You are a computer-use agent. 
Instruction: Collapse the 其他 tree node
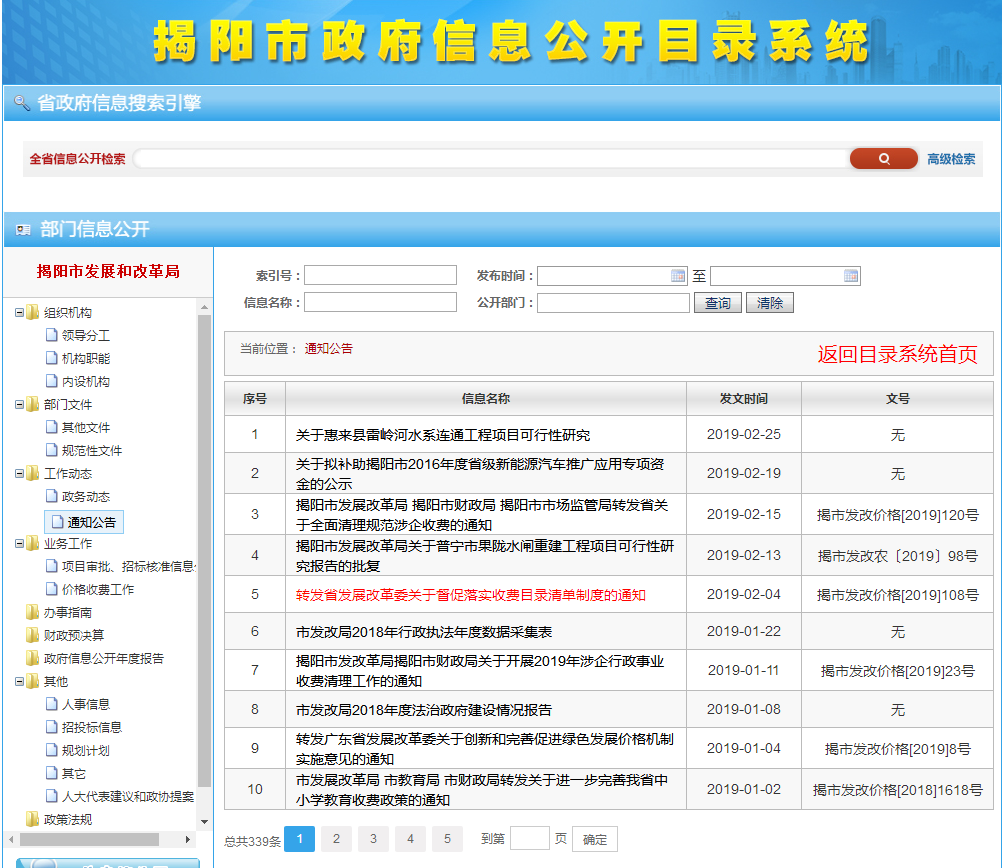pos(19,681)
